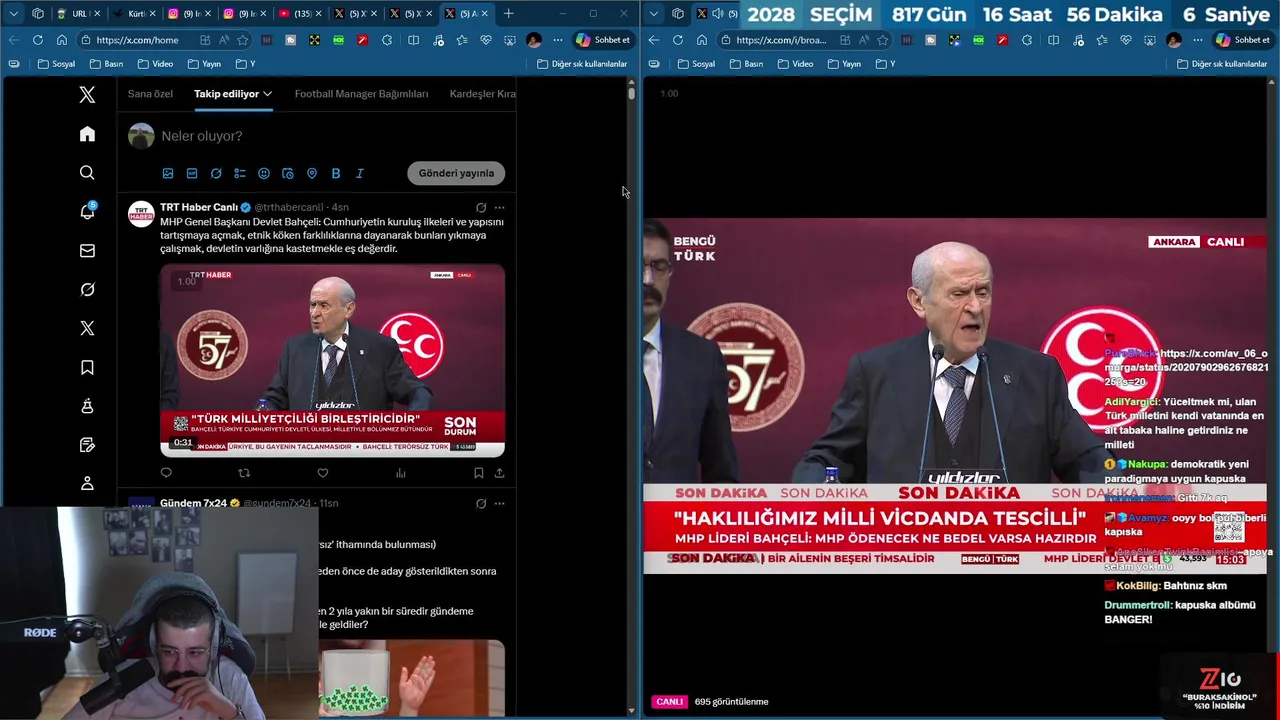
Task: Switch to the Sana özel tab
Action: (x=150, y=94)
